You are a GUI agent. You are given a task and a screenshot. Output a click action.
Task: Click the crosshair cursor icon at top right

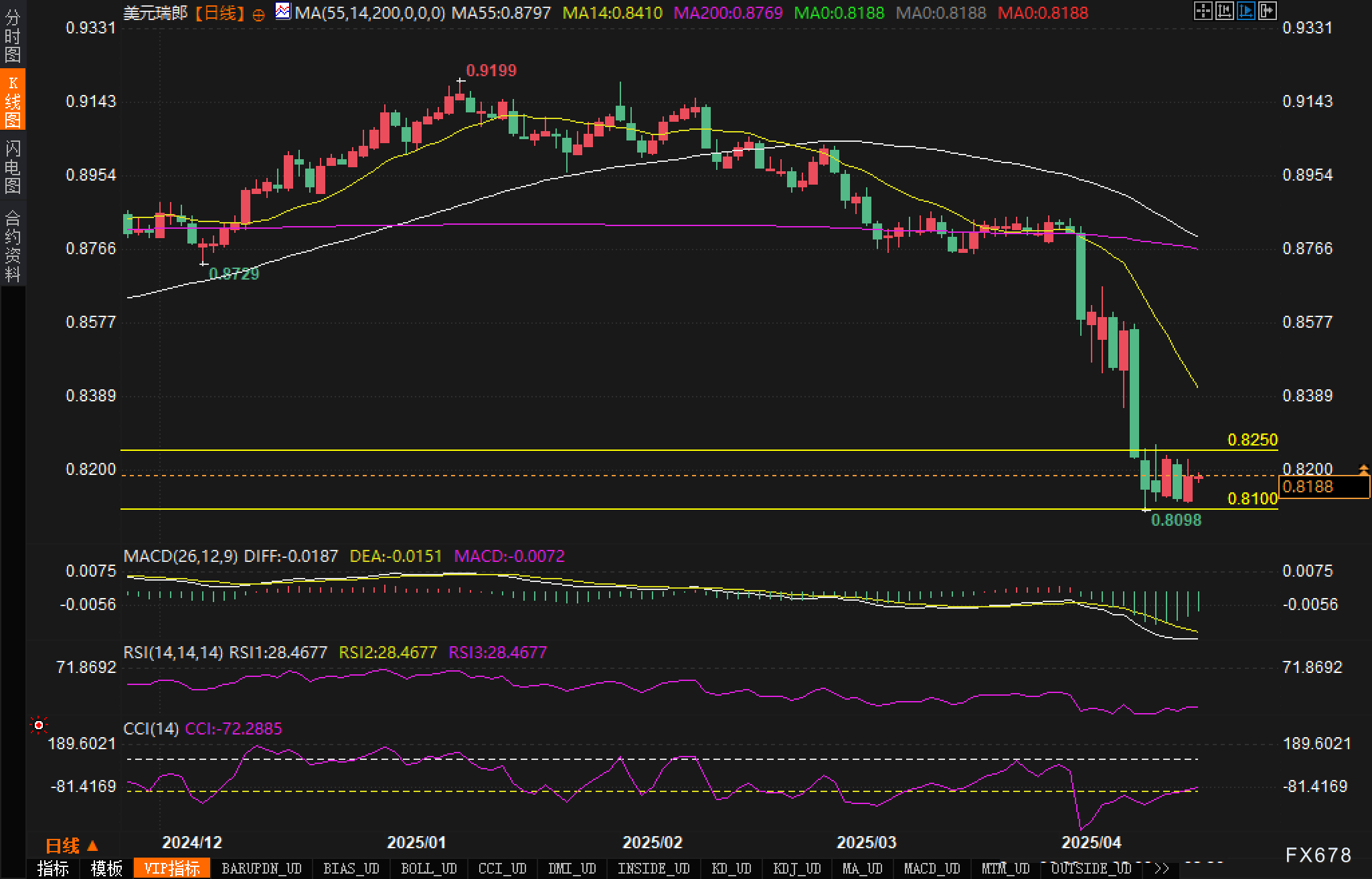point(1203,11)
